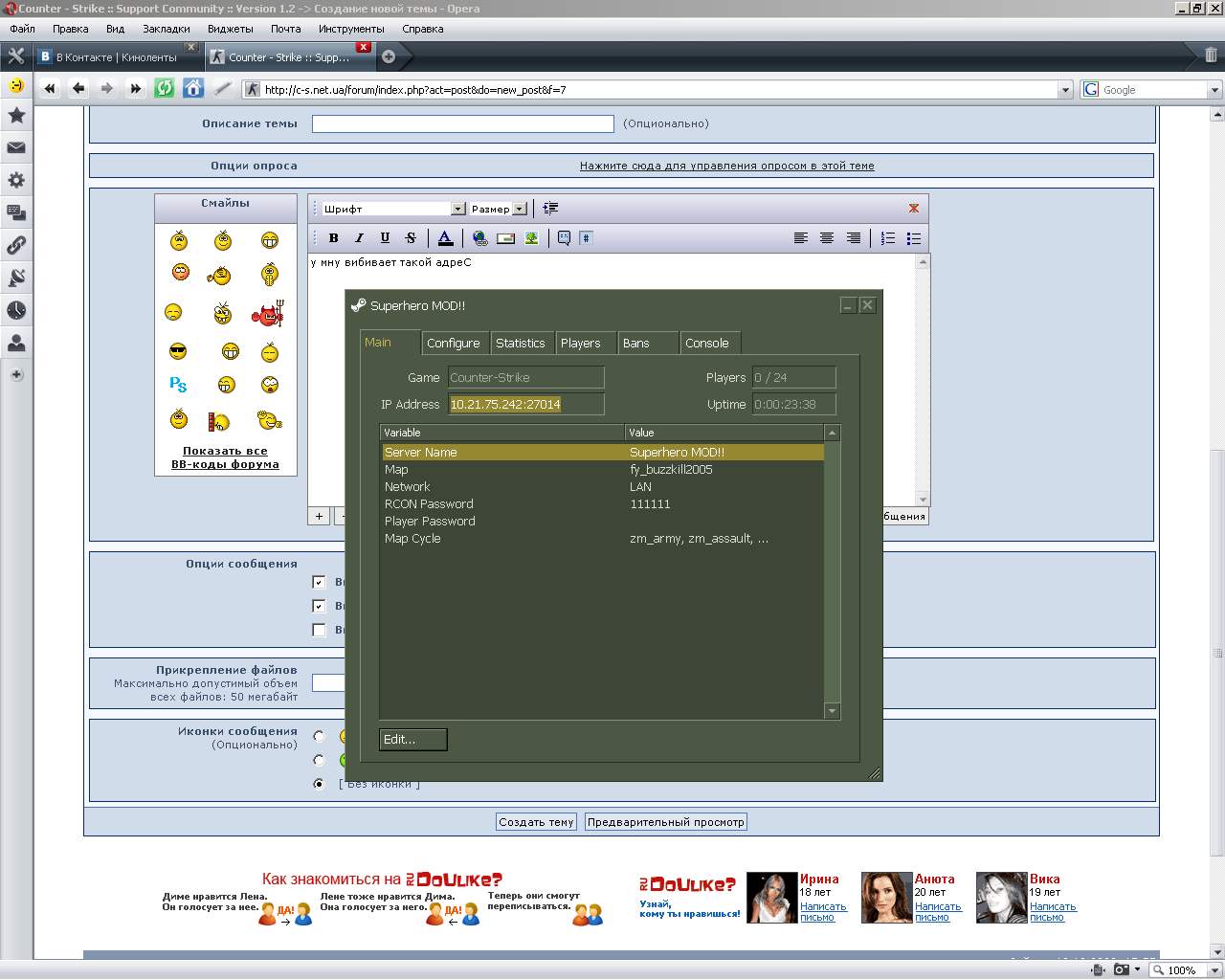1225x980 pixels.
Task: Open the Инструменты menu
Action: pyautogui.click(x=351, y=29)
